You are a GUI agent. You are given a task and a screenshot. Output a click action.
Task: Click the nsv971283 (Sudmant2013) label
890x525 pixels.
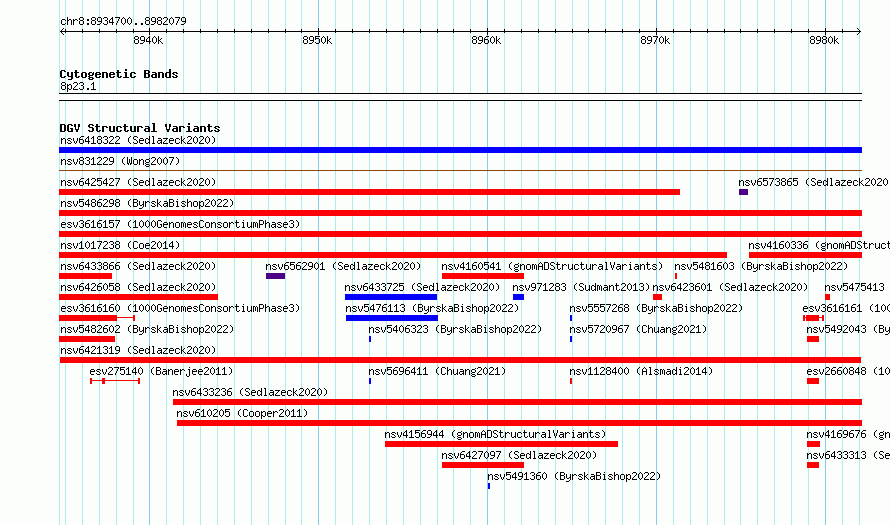tap(581, 287)
